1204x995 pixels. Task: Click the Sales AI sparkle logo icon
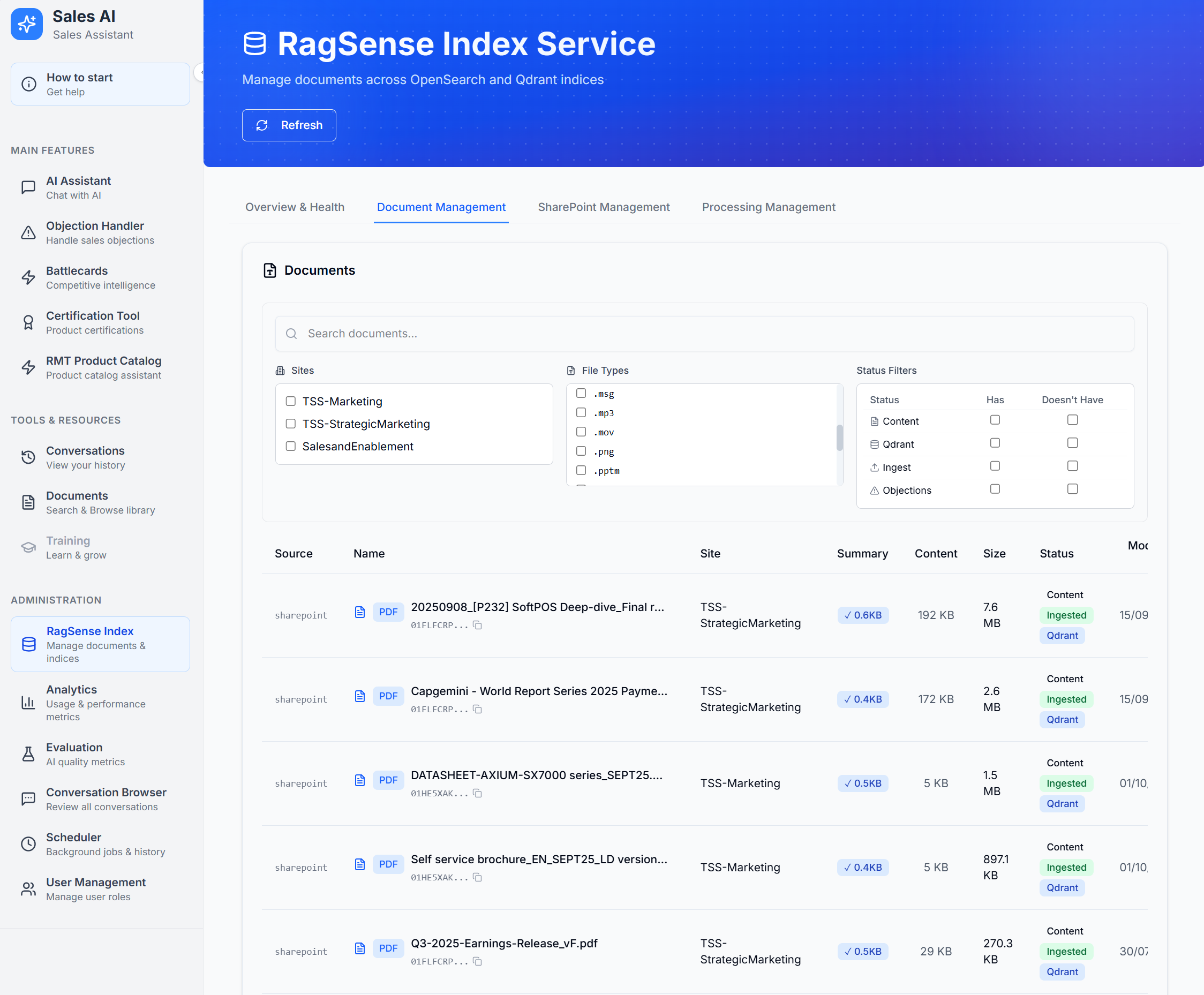(26, 24)
